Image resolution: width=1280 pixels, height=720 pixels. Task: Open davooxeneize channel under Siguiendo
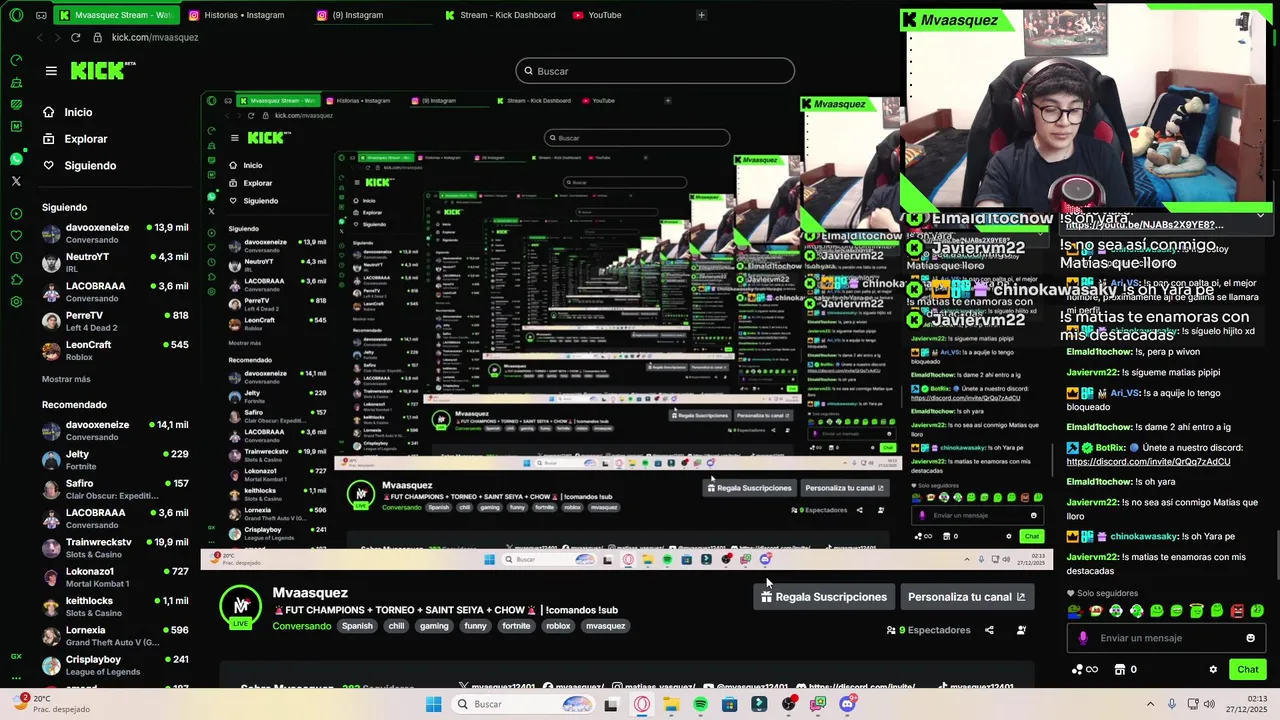115,234
